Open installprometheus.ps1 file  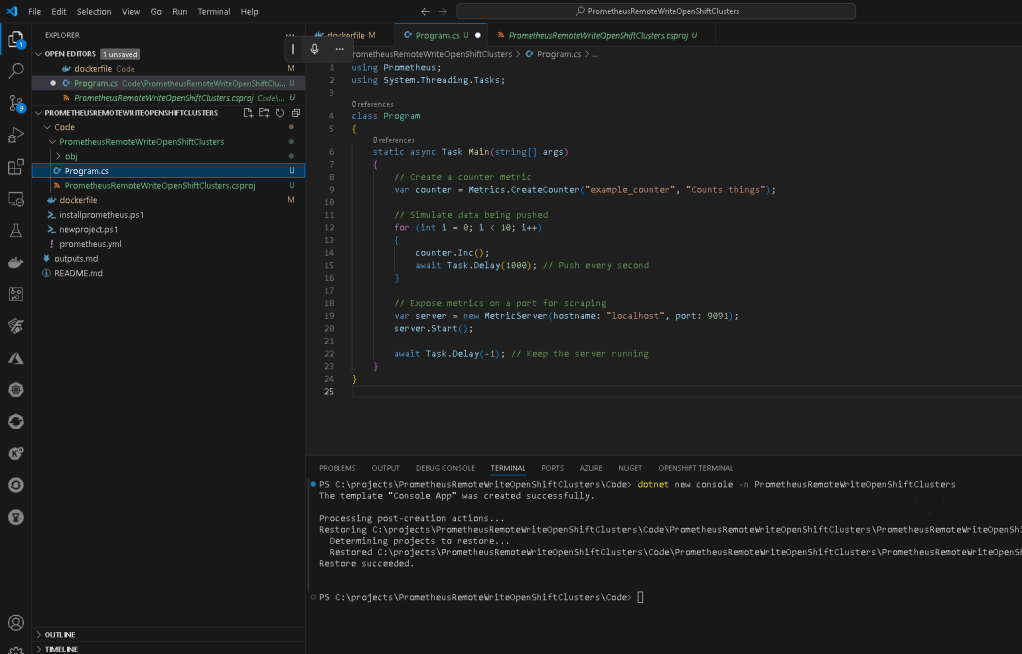tap(168, 215)
